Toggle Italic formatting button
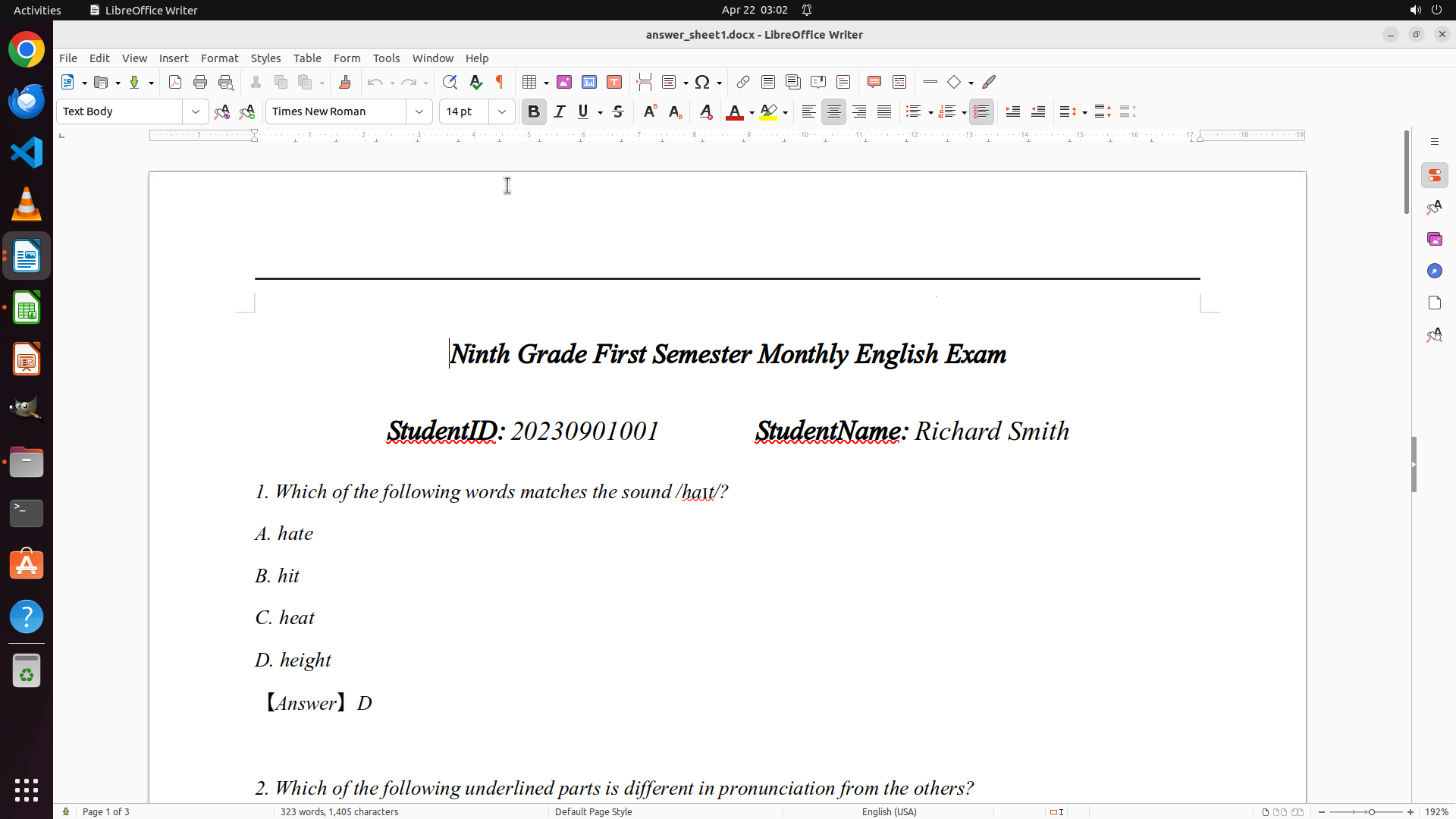 560,111
